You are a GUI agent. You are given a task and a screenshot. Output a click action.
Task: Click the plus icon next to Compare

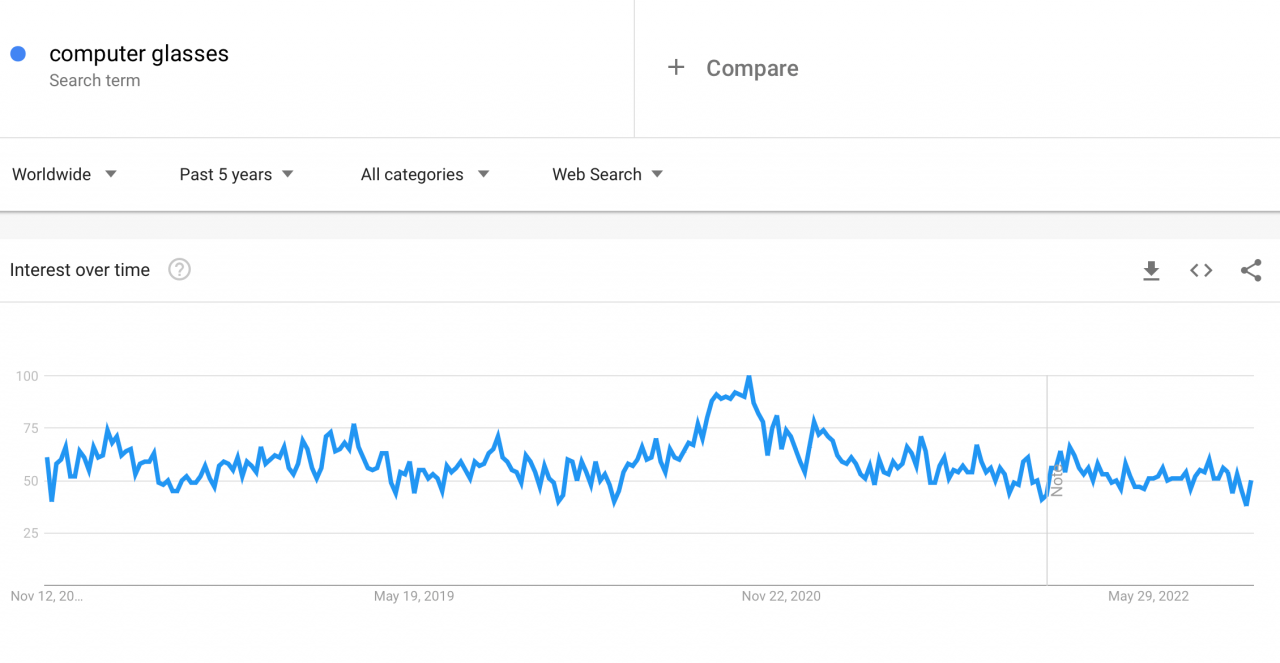click(x=676, y=67)
